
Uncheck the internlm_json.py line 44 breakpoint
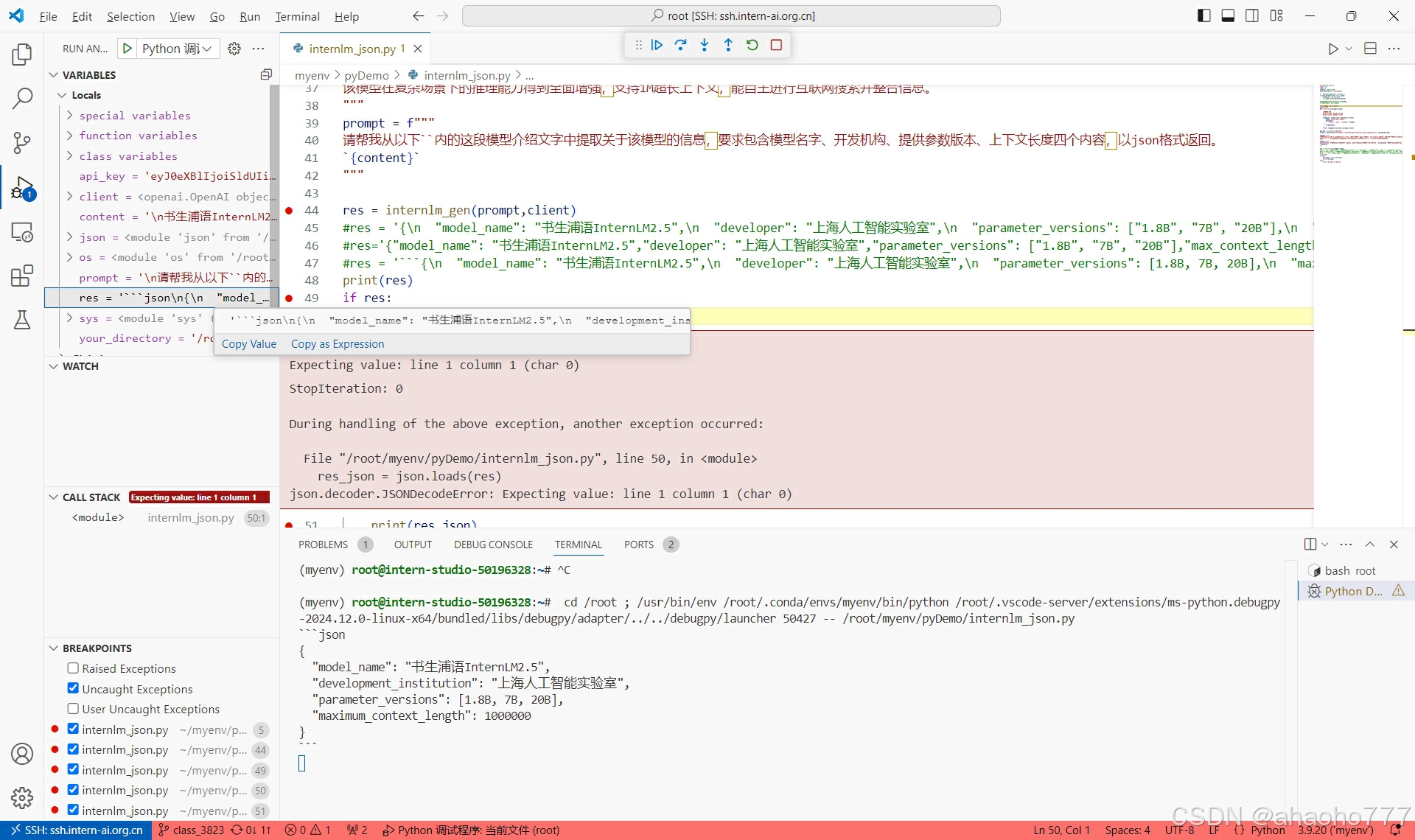(x=73, y=749)
